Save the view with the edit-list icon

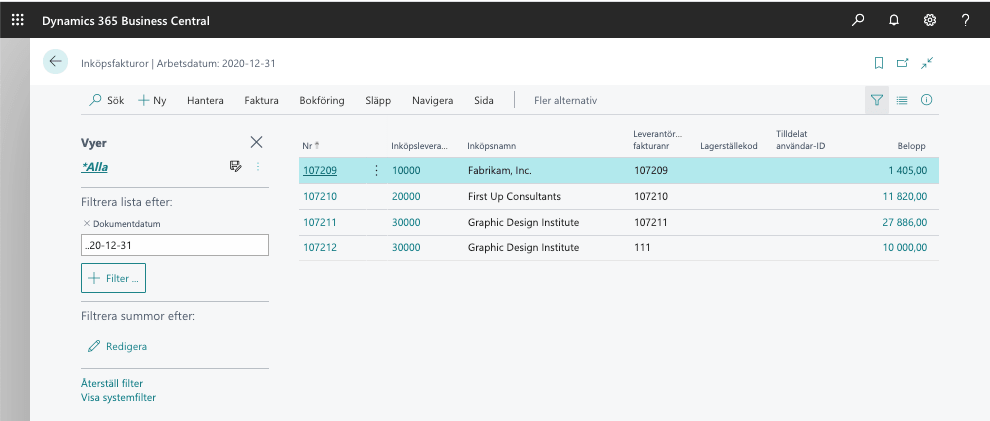[x=236, y=167]
